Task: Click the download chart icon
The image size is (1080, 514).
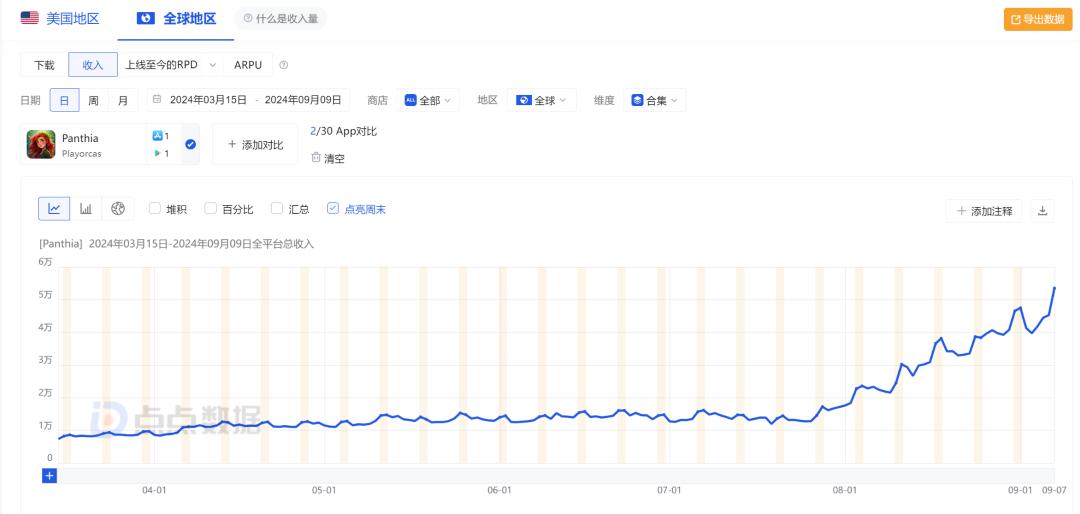Action: click(x=1042, y=211)
